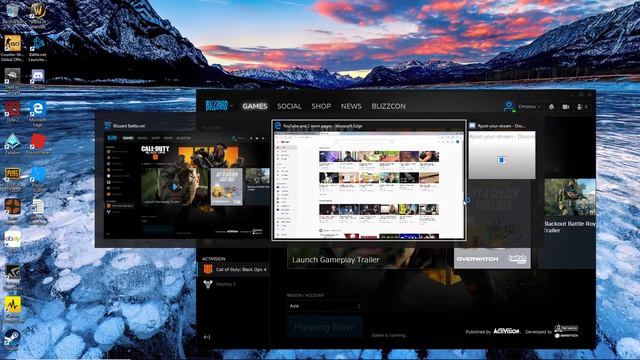The width and height of the screenshot is (640, 360).
Task: Open the Launch Gameplay Trailer card
Action: (x=367, y=258)
